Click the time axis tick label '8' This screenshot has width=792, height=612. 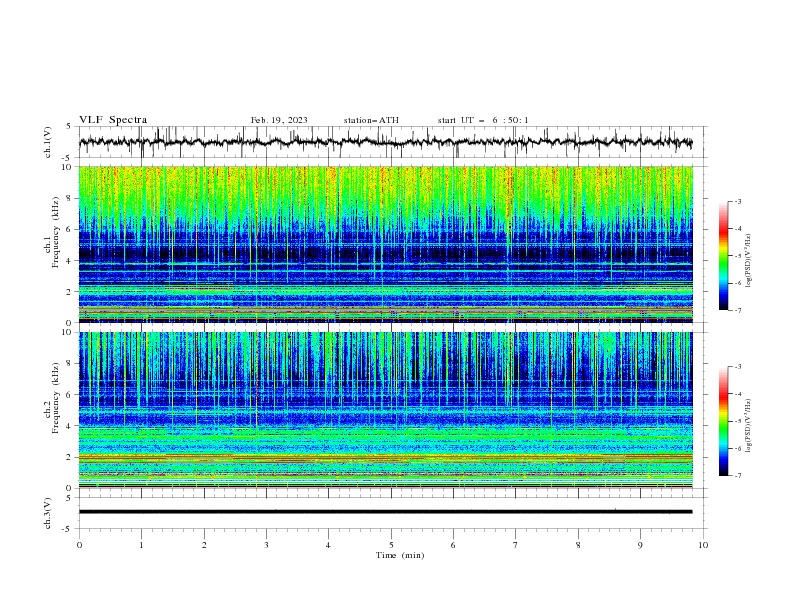point(578,545)
